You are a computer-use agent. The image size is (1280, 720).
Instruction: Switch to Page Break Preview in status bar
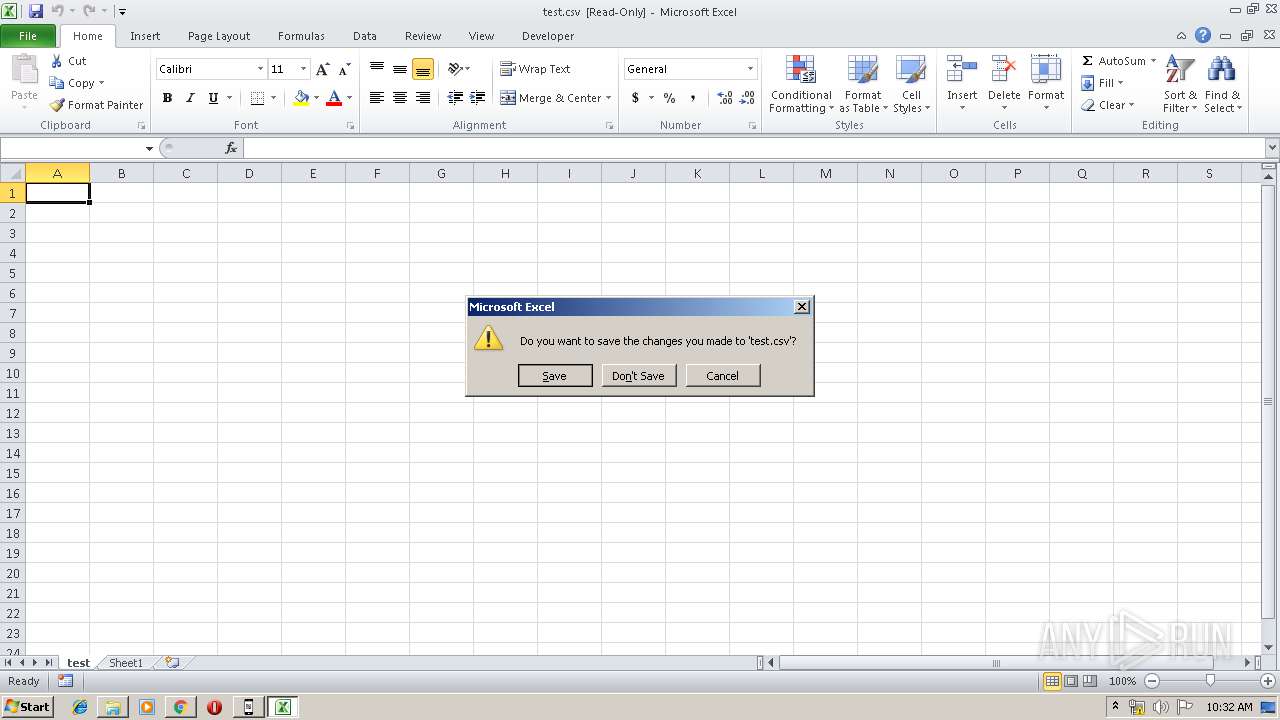pos(1090,681)
